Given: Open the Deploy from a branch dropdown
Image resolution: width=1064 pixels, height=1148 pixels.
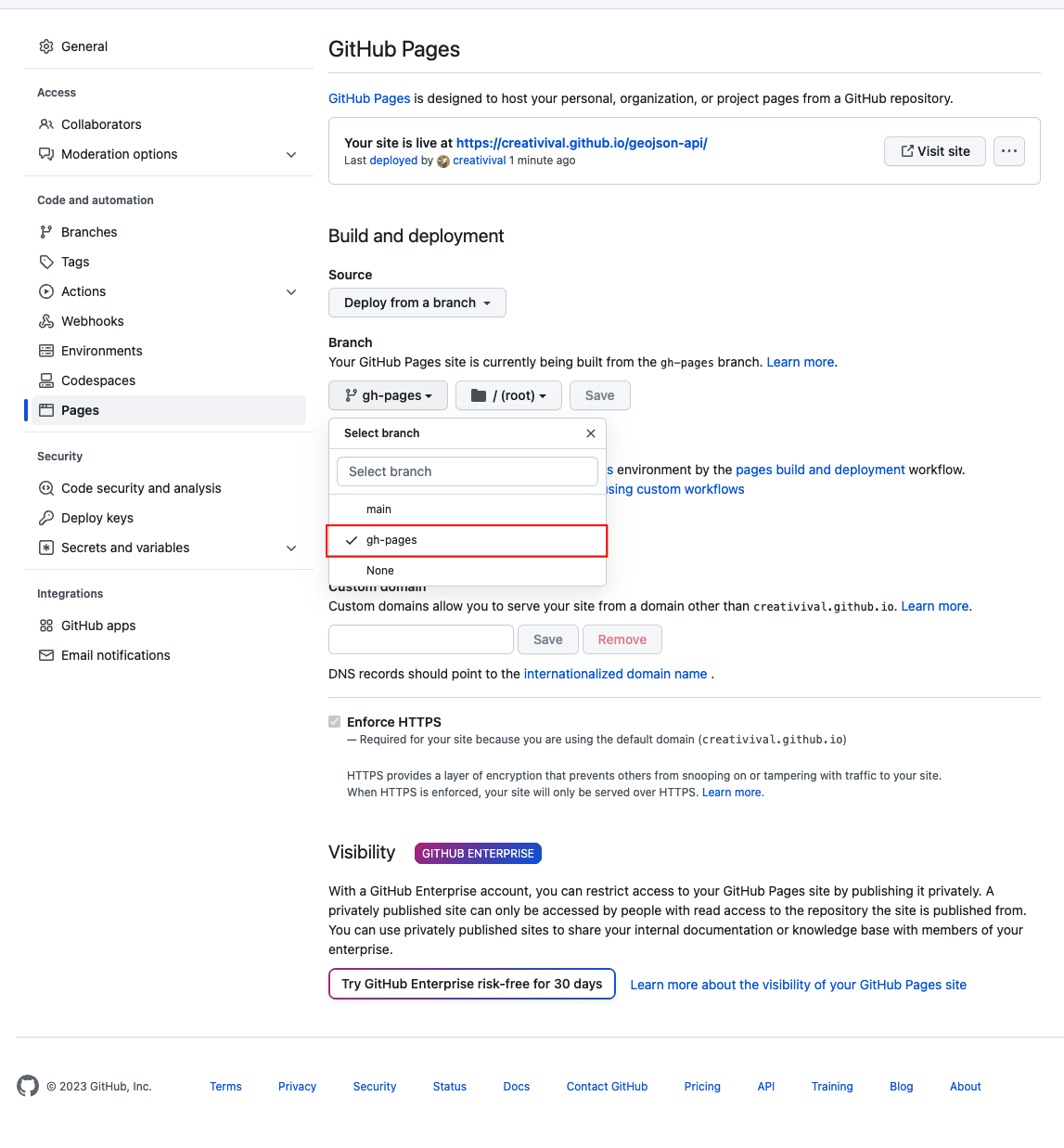Looking at the screenshot, I should 417,303.
